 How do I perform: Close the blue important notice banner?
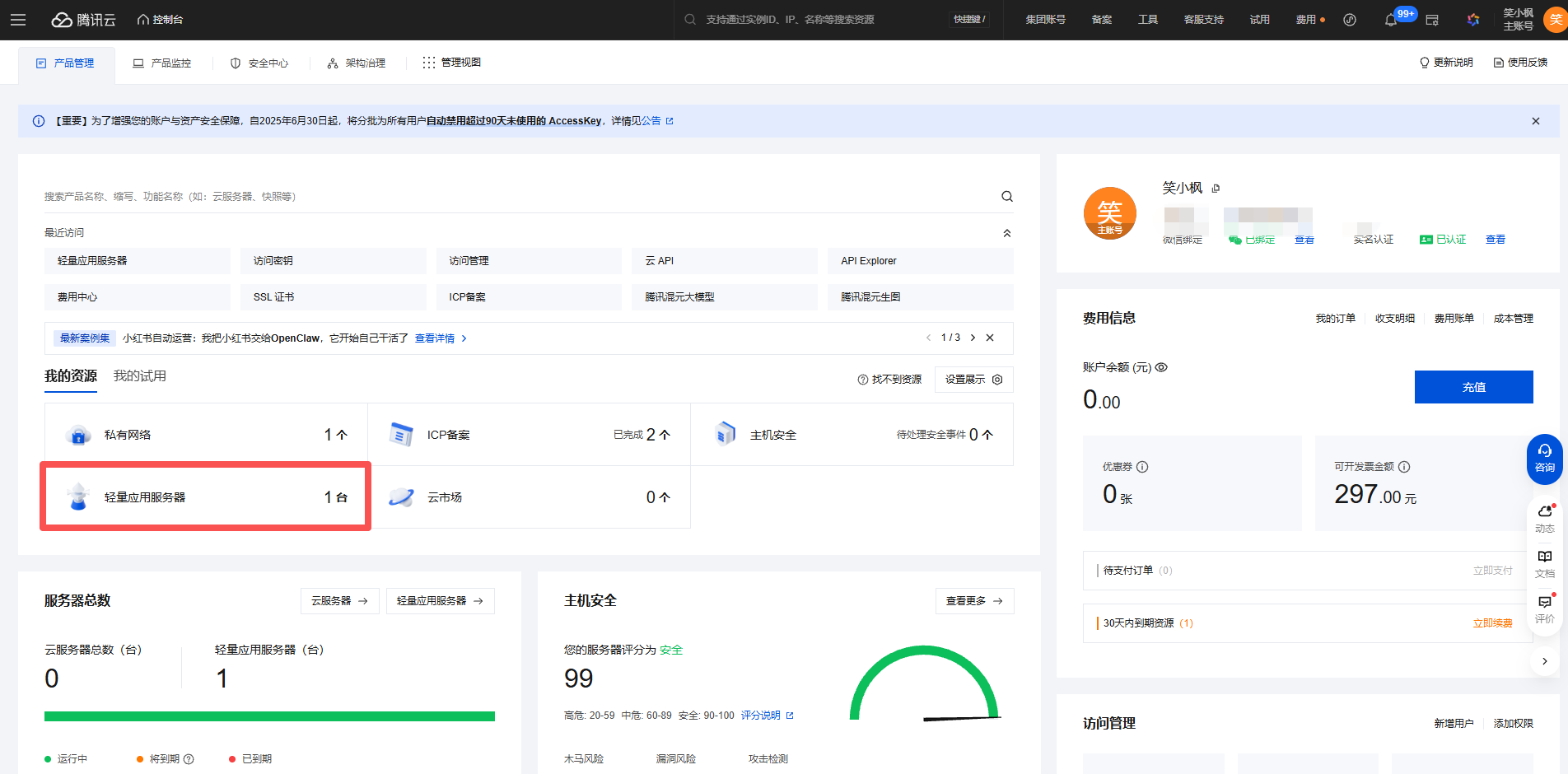[1535, 121]
